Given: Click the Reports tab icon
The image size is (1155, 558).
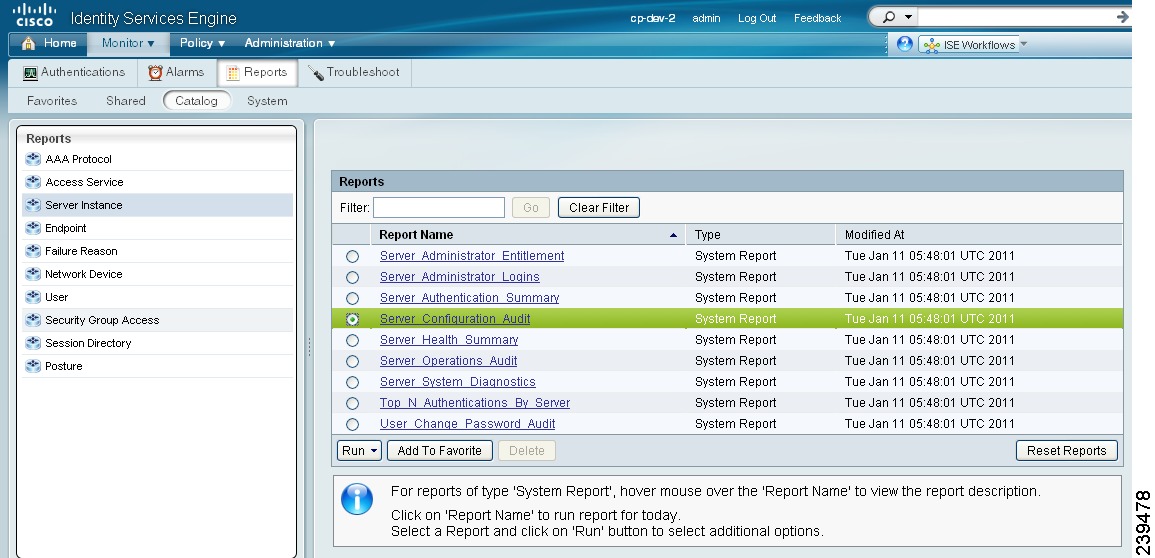Looking at the screenshot, I should coord(233,73).
